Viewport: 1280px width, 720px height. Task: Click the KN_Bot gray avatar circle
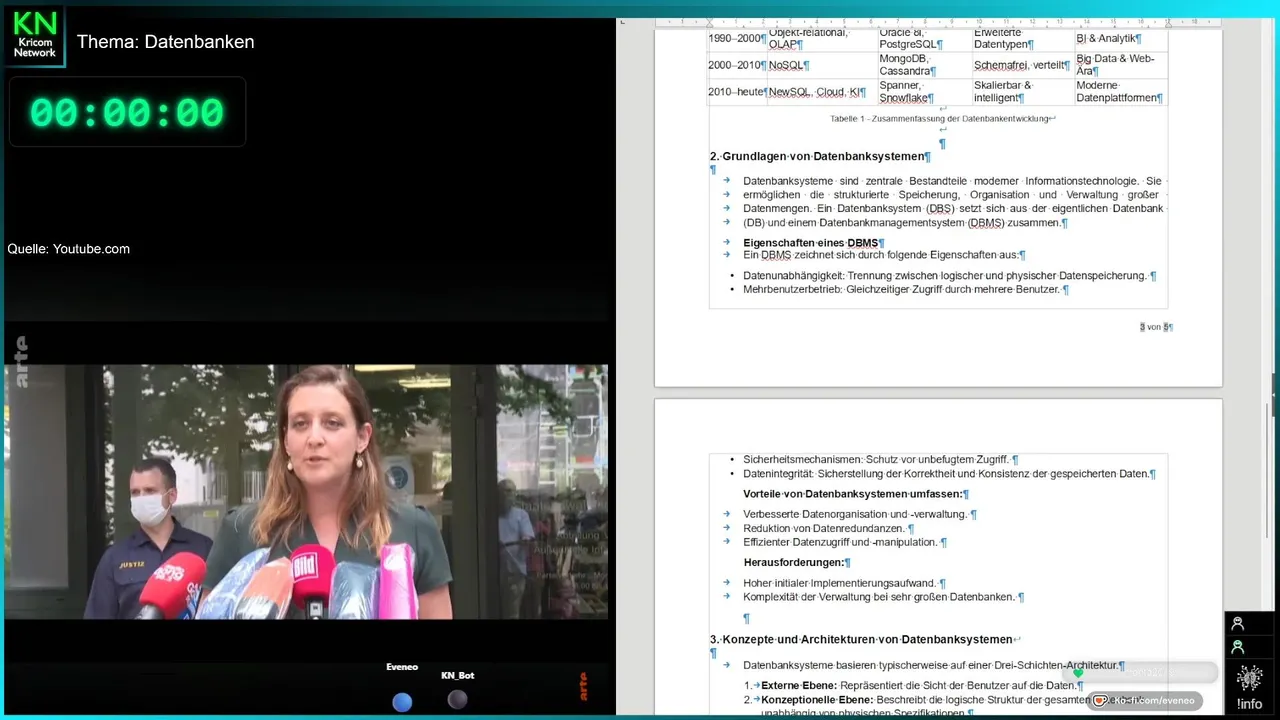457,700
